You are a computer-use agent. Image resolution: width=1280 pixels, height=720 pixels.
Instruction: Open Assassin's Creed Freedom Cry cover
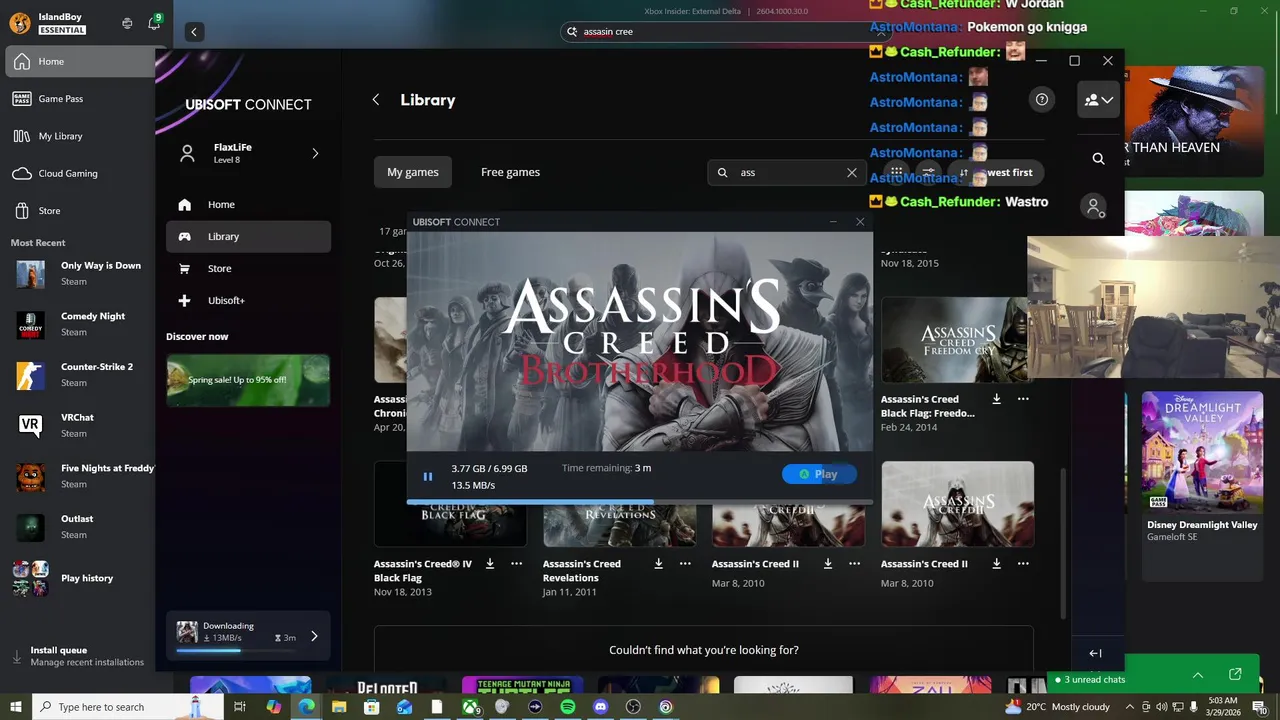point(957,340)
